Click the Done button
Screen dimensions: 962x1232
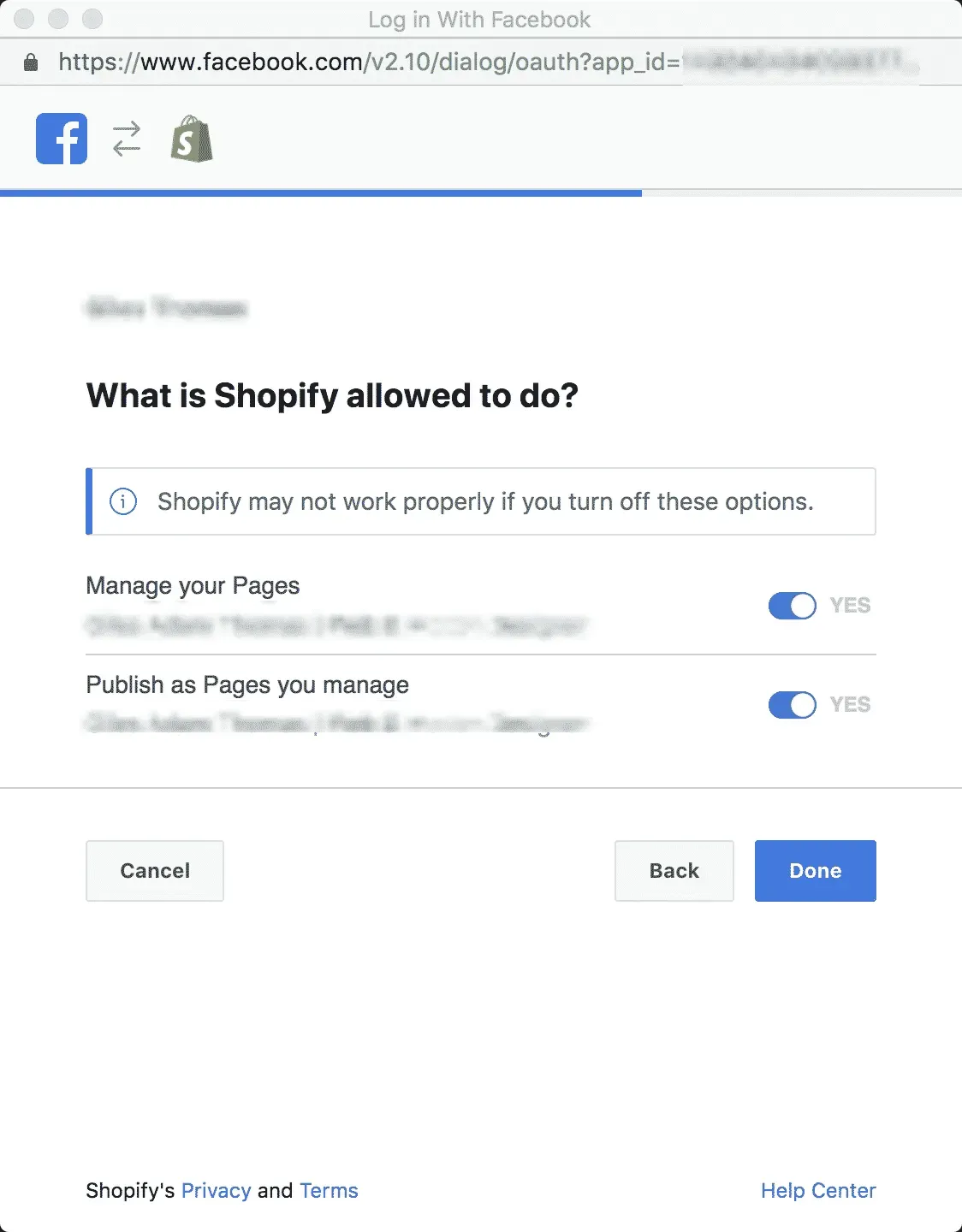(814, 870)
